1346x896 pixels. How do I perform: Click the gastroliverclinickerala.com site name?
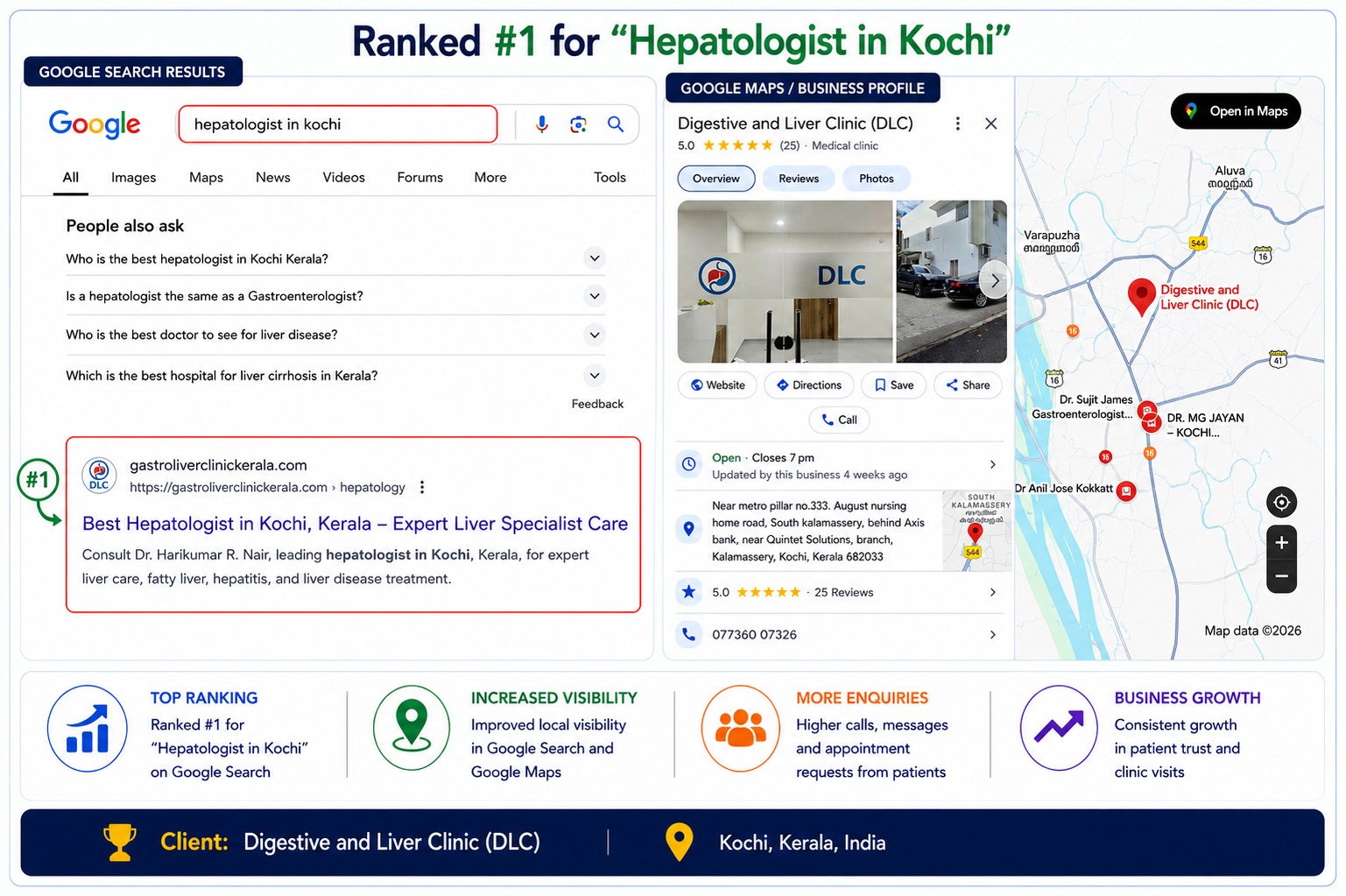[218, 465]
